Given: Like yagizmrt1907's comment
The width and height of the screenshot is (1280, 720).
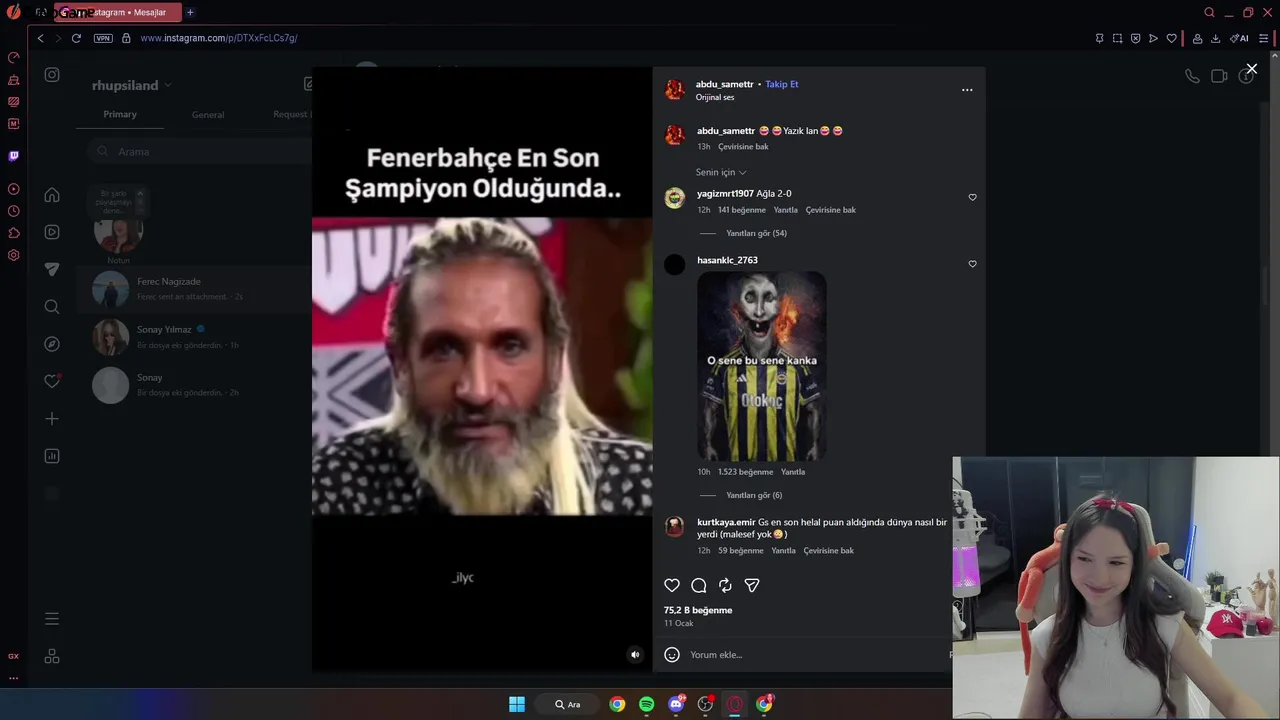Looking at the screenshot, I should click(972, 198).
